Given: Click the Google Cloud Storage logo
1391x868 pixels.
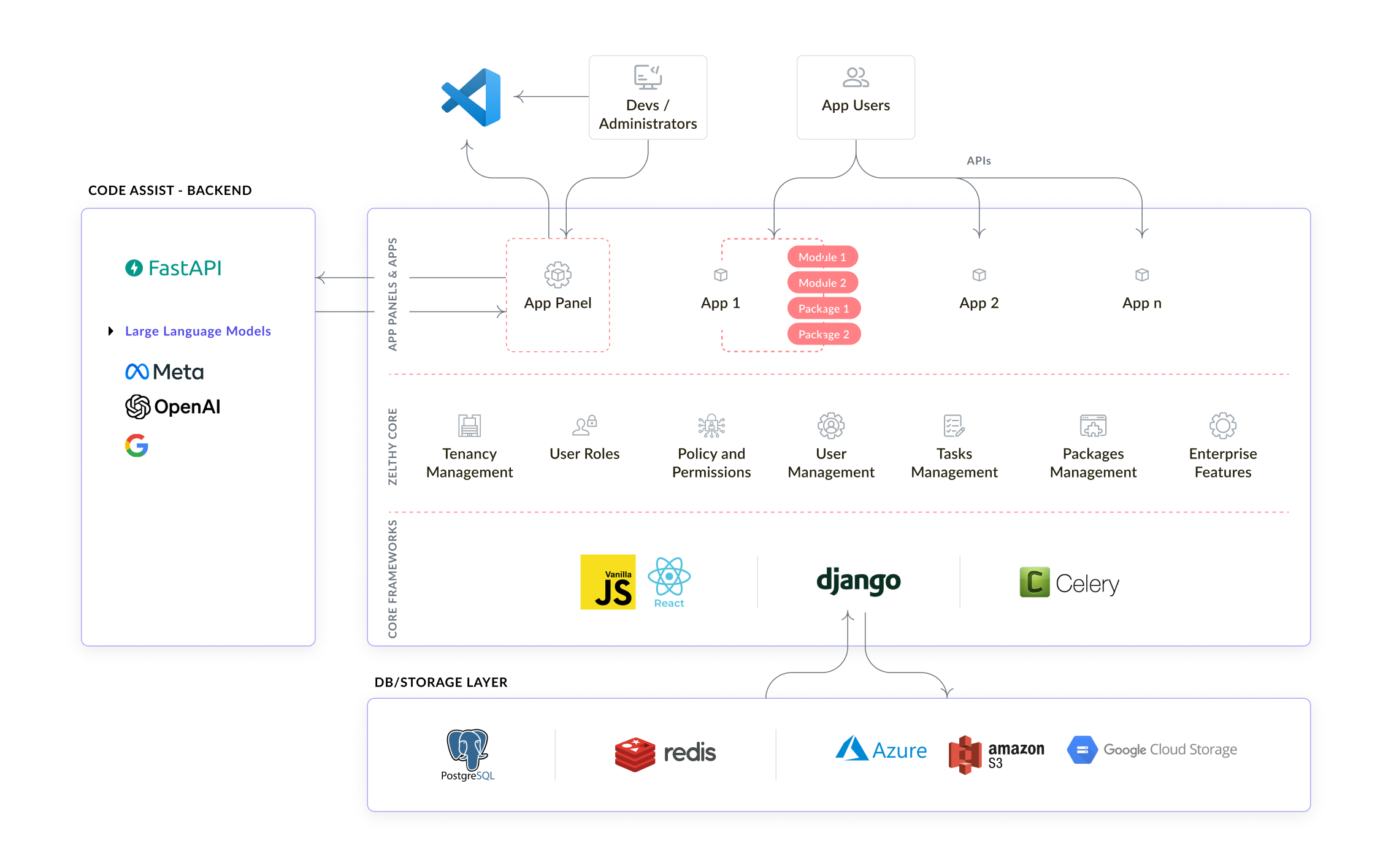Looking at the screenshot, I should click(x=1152, y=749).
